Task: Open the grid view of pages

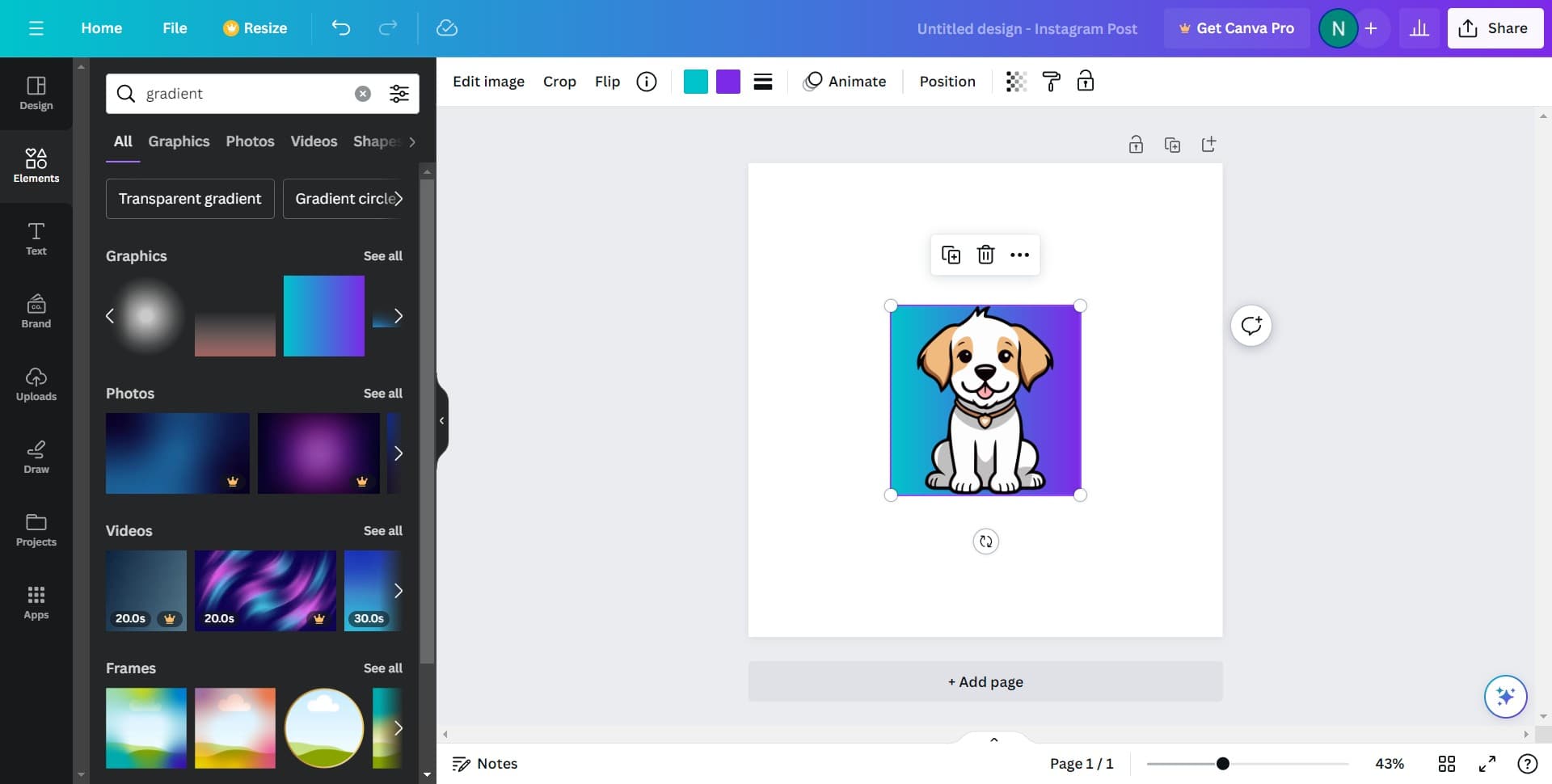Action: tap(1447, 764)
